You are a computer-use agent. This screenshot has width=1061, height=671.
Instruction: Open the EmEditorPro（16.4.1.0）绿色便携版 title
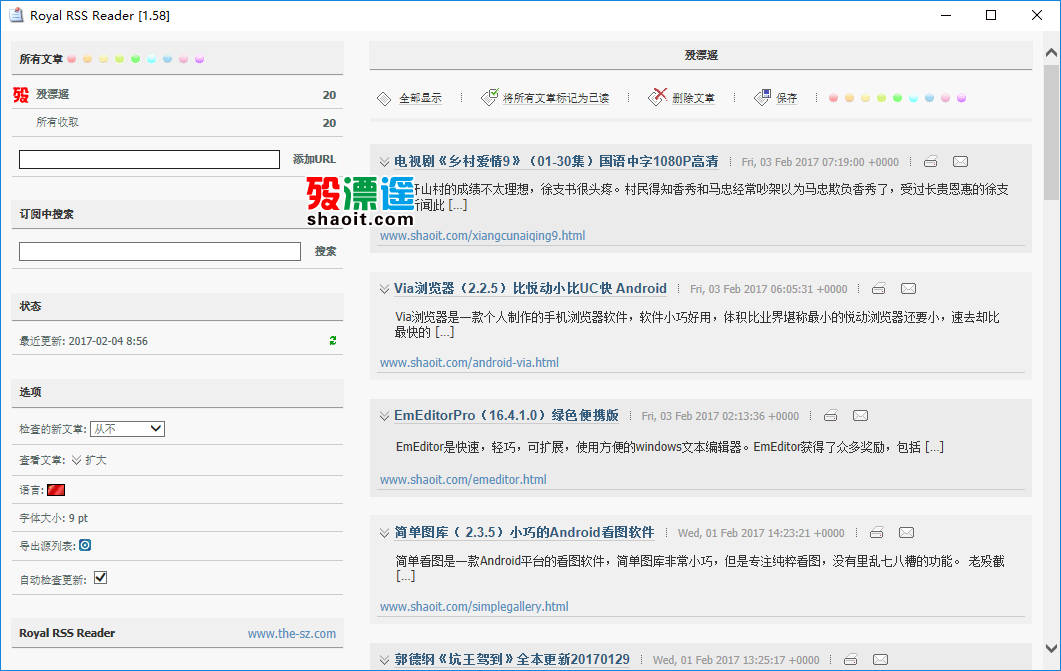pos(506,415)
